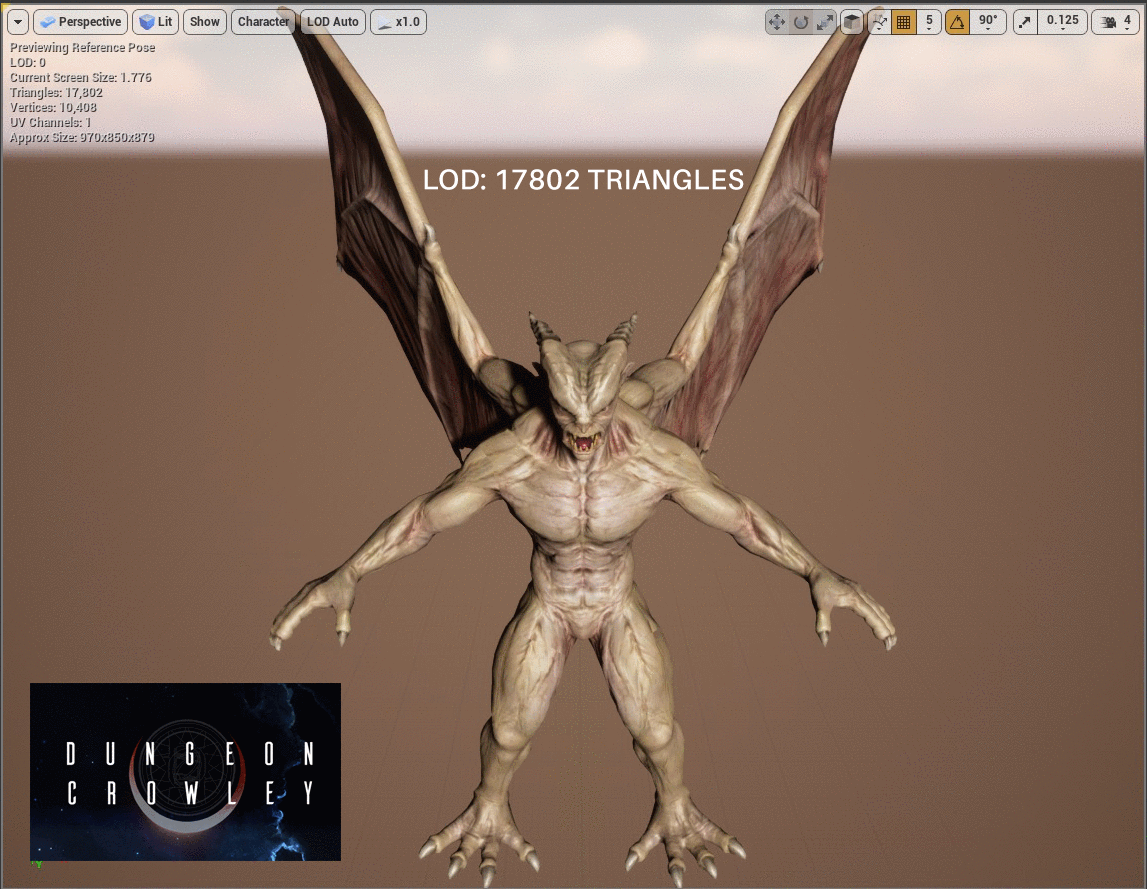This screenshot has width=1147, height=889.
Task: Select the translate (move) transform tool
Action: (777, 22)
